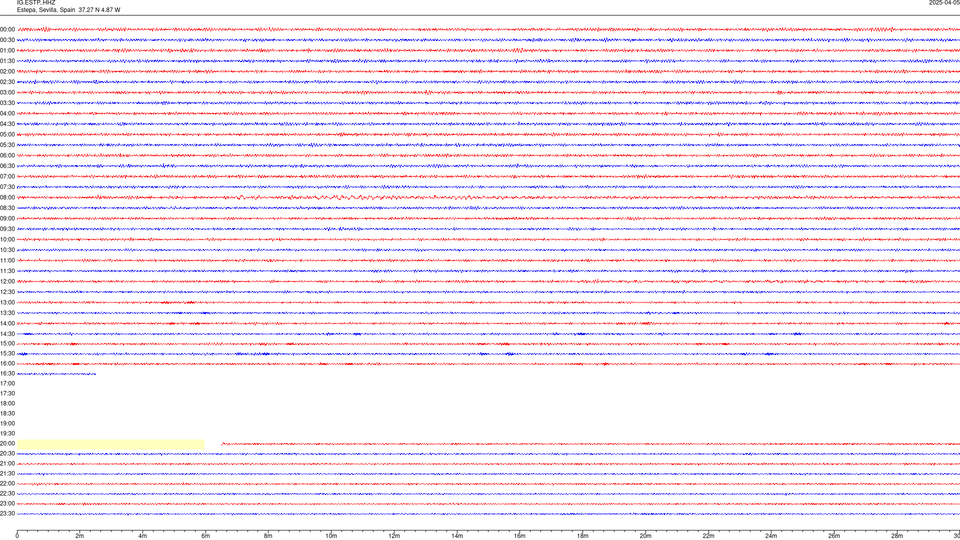Click the short blue trace segment at 16:30

[x=56, y=373]
